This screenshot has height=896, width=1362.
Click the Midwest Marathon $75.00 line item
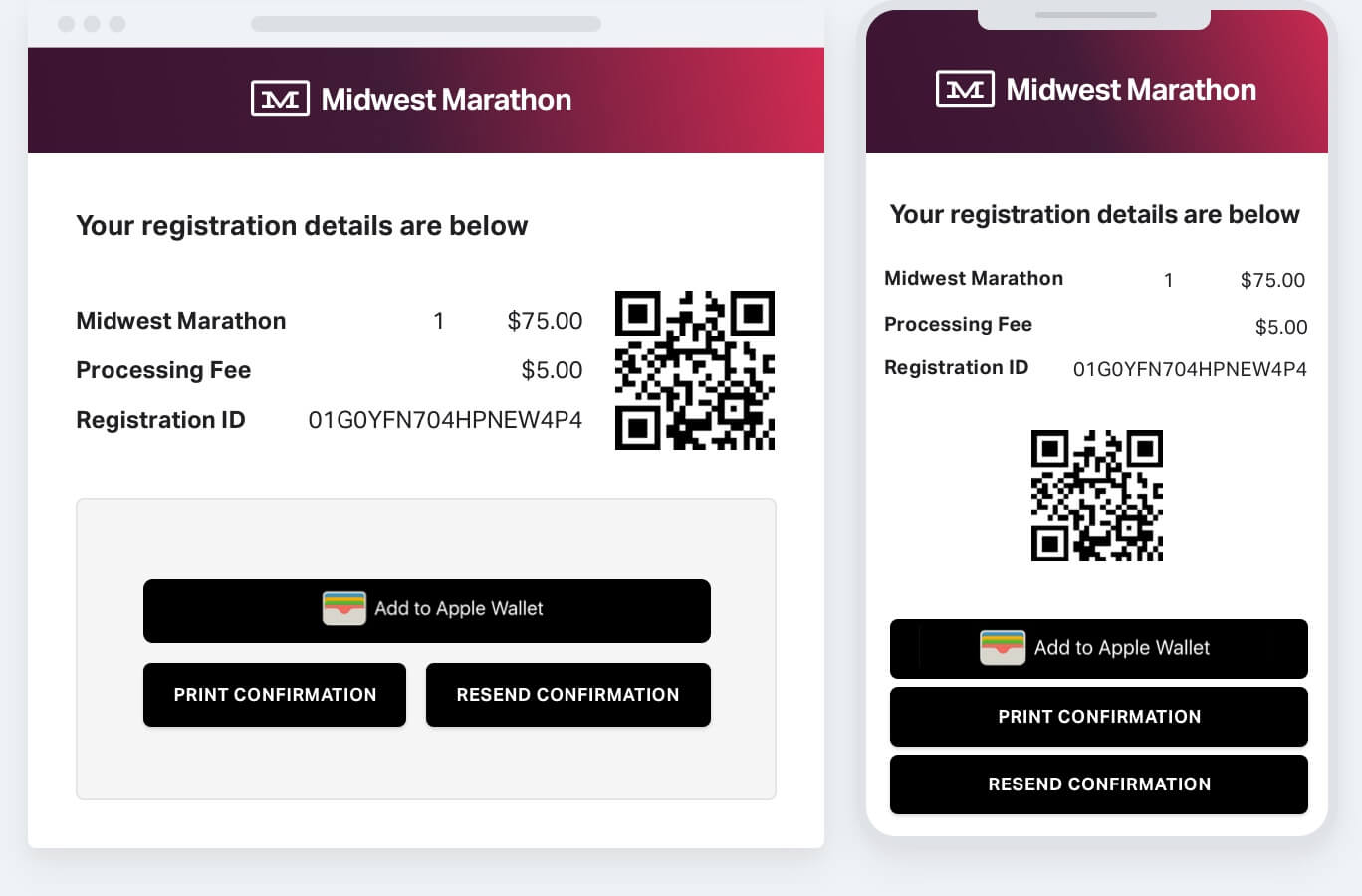point(329,320)
